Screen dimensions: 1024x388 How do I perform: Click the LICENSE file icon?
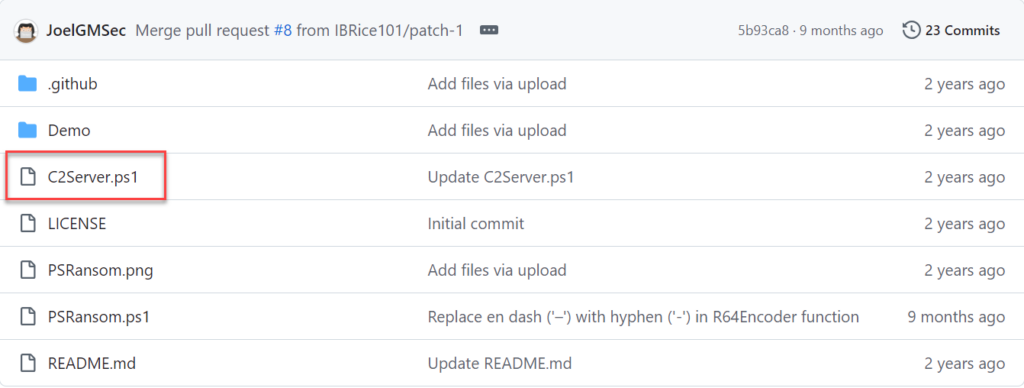[x=27, y=223]
